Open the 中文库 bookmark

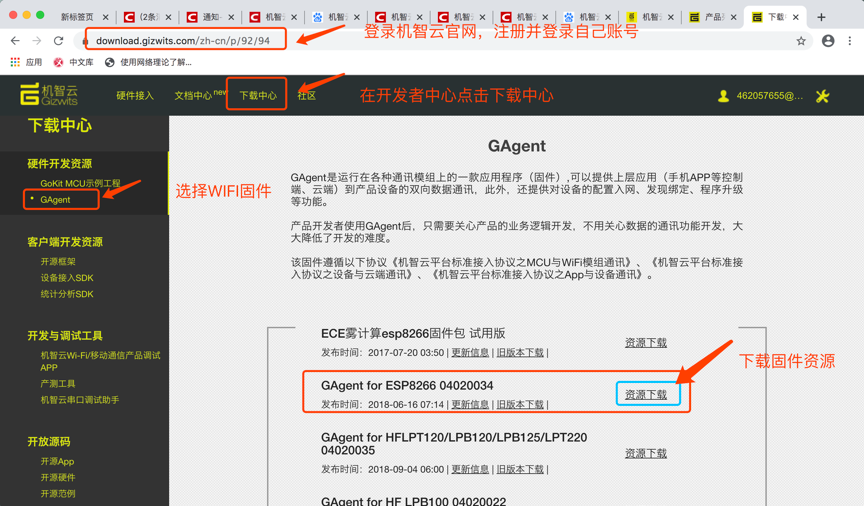[x=73, y=62]
